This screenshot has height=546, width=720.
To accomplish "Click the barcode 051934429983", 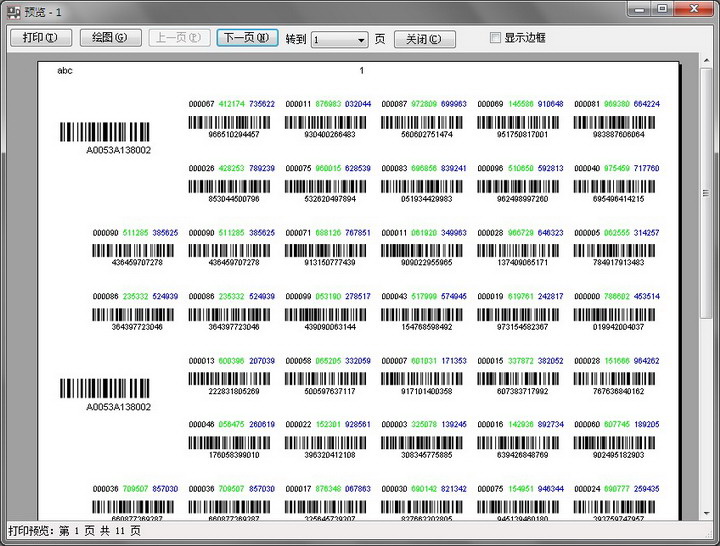I will [422, 186].
